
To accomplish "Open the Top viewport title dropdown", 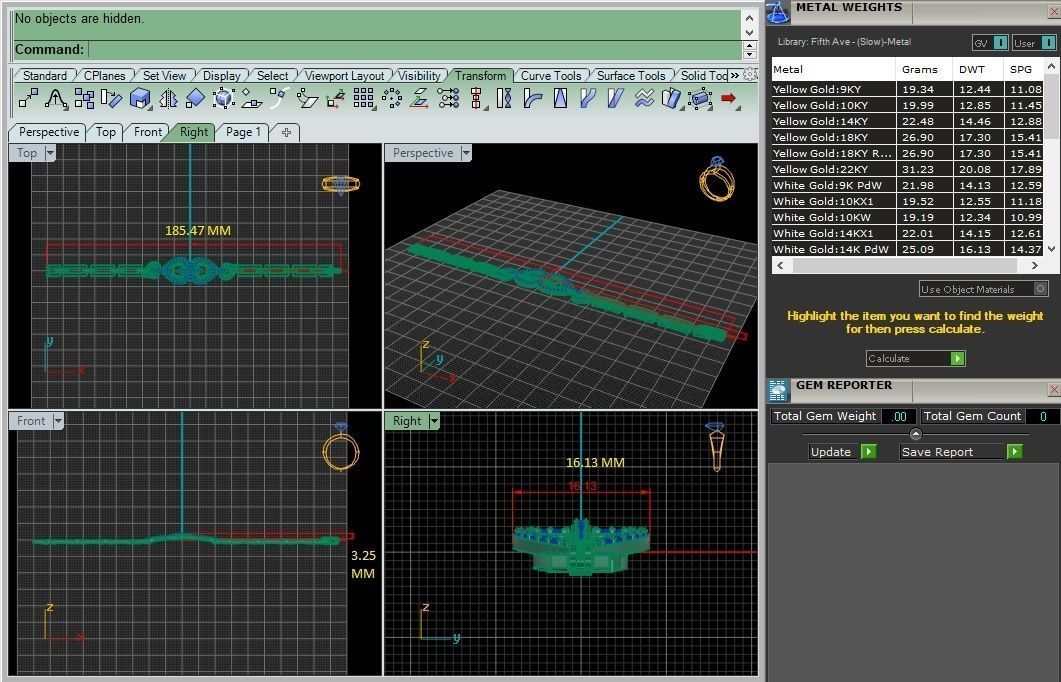I will click(49, 153).
